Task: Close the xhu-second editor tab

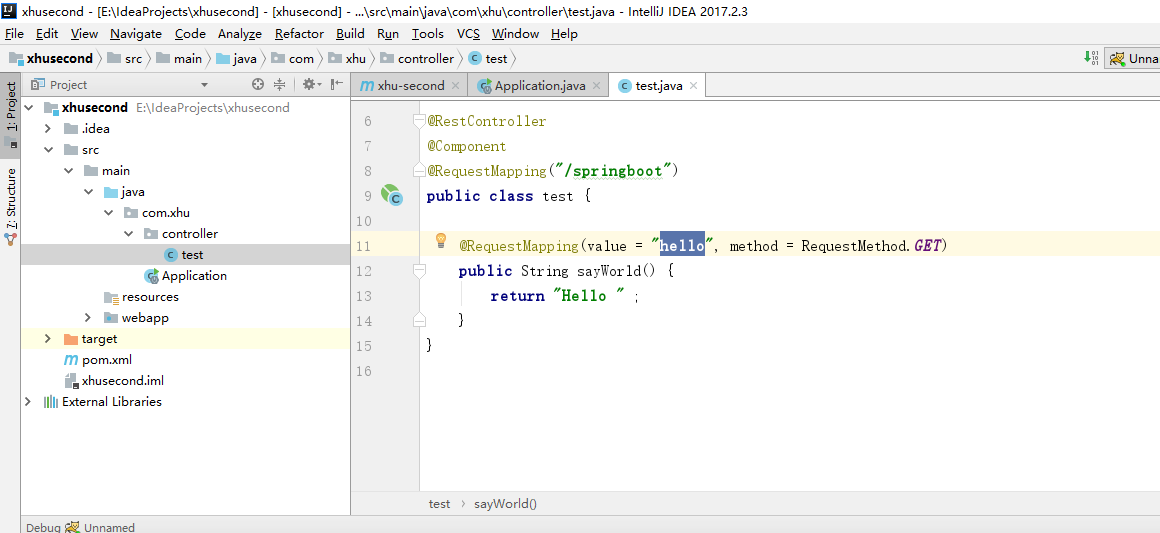Action: tap(456, 86)
